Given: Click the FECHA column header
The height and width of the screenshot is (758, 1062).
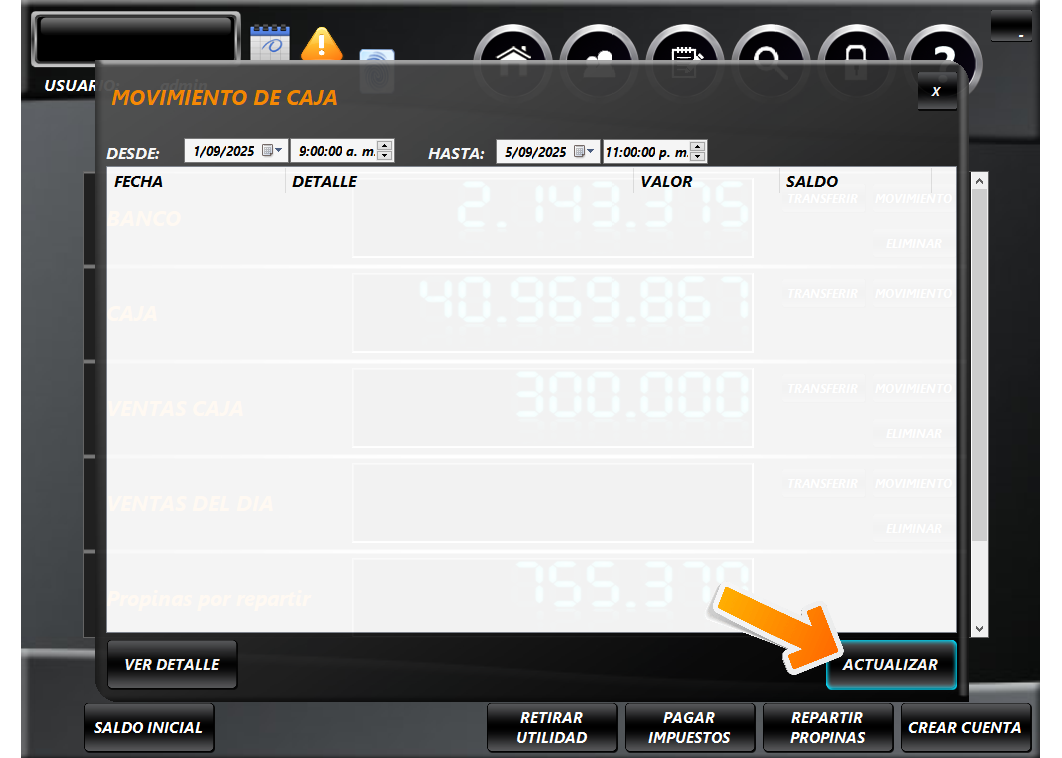Looking at the screenshot, I should pos(139,182).
